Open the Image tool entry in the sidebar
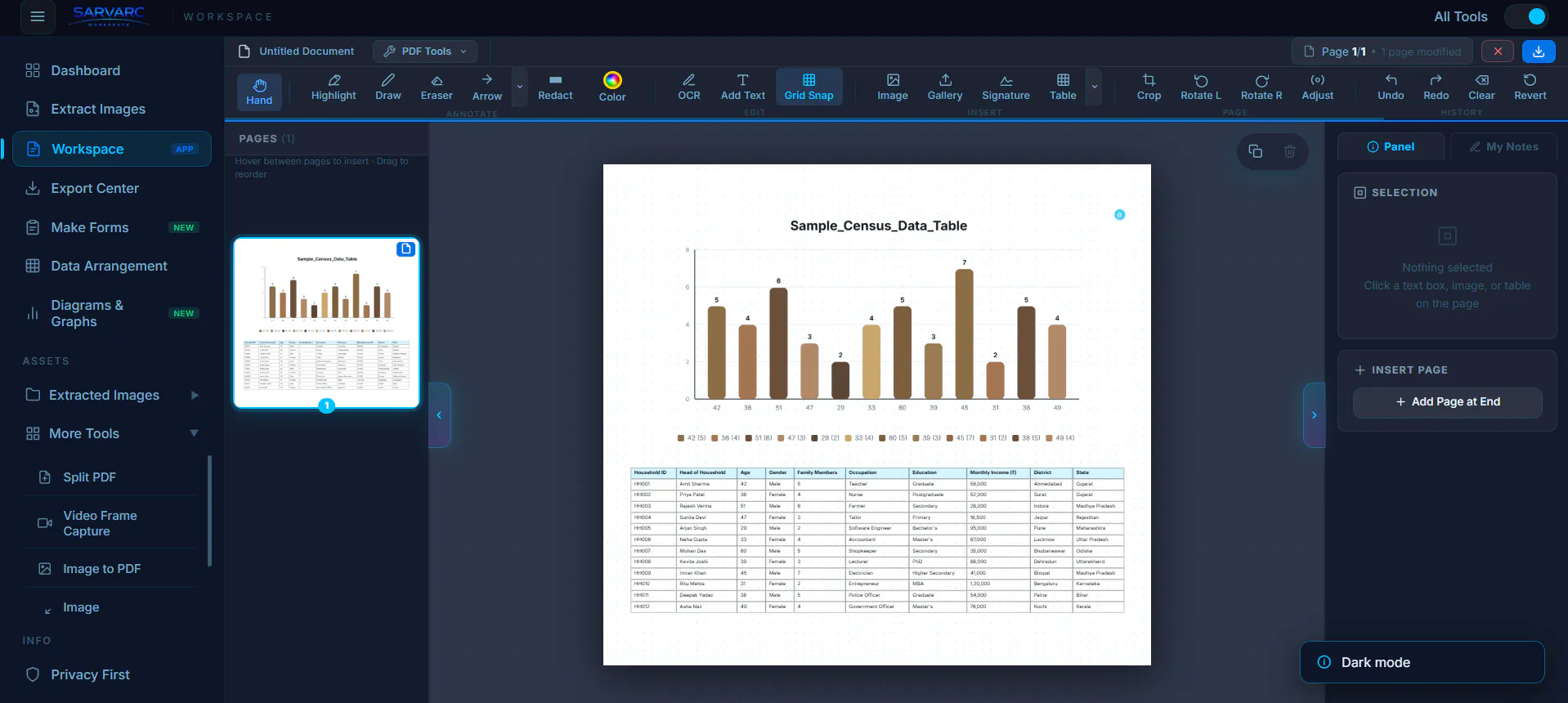The width and height of the screenshot is (1568, 703). 117,607
